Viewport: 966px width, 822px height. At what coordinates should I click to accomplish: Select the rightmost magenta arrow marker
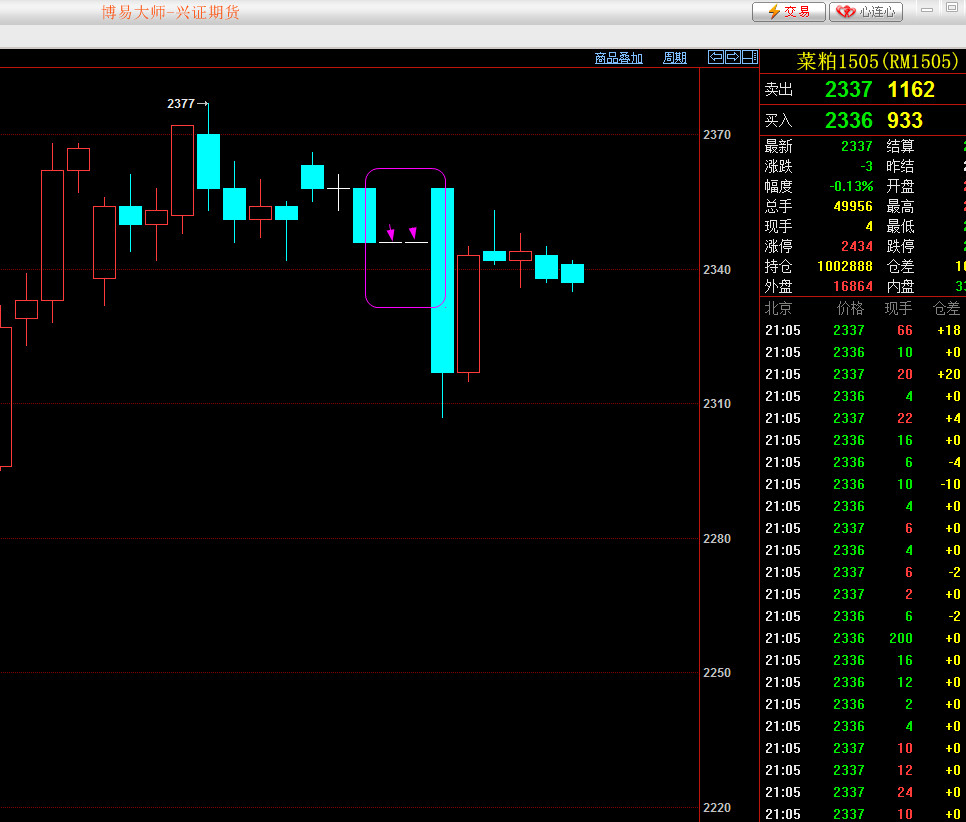(413, 233)
